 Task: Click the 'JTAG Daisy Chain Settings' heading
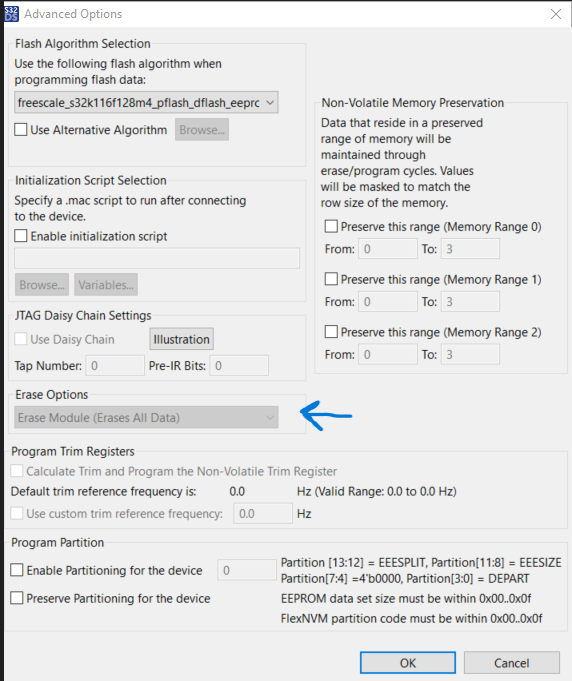point(83,315)
